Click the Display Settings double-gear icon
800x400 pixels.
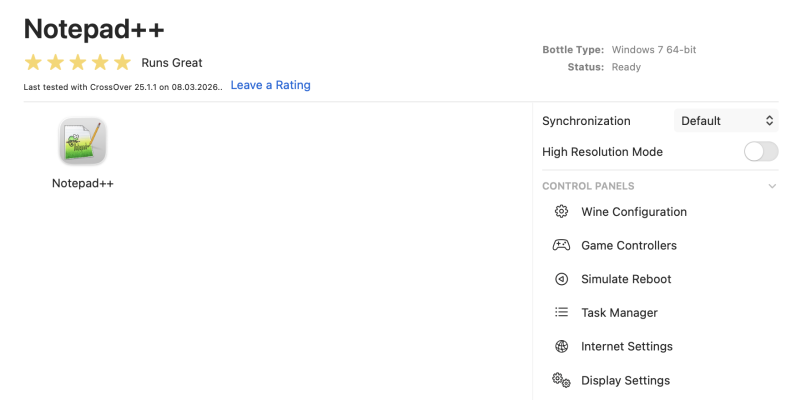click(x=561, y=380)
